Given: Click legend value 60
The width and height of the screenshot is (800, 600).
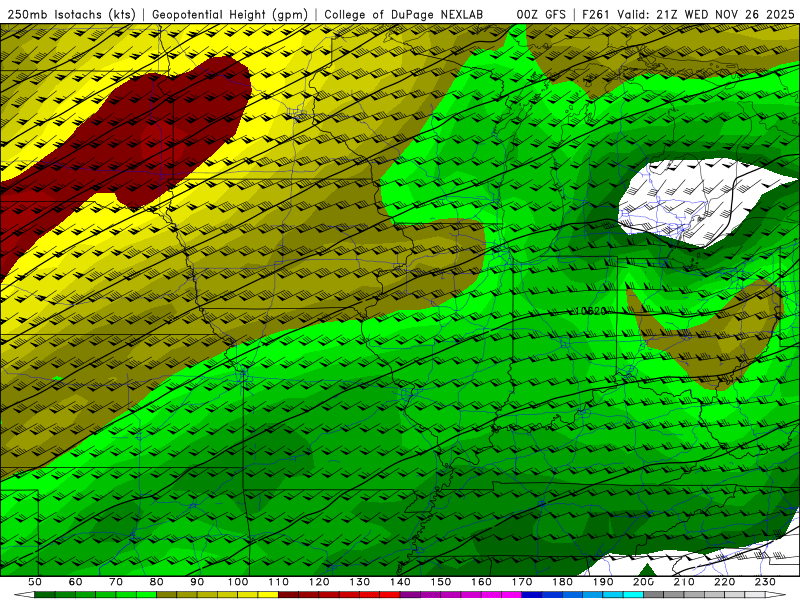Looking at the screenshot, I should (x=75, y=582).
